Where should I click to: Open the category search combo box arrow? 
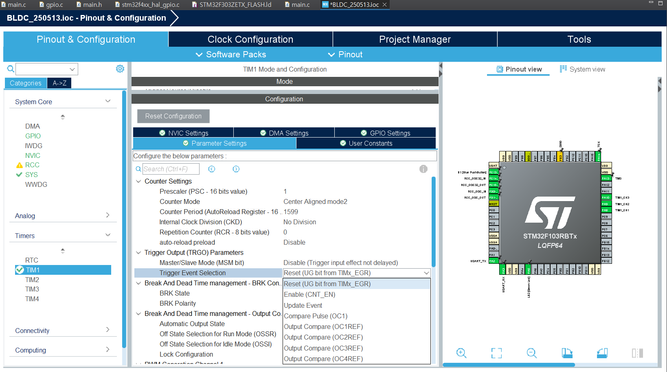72,69
